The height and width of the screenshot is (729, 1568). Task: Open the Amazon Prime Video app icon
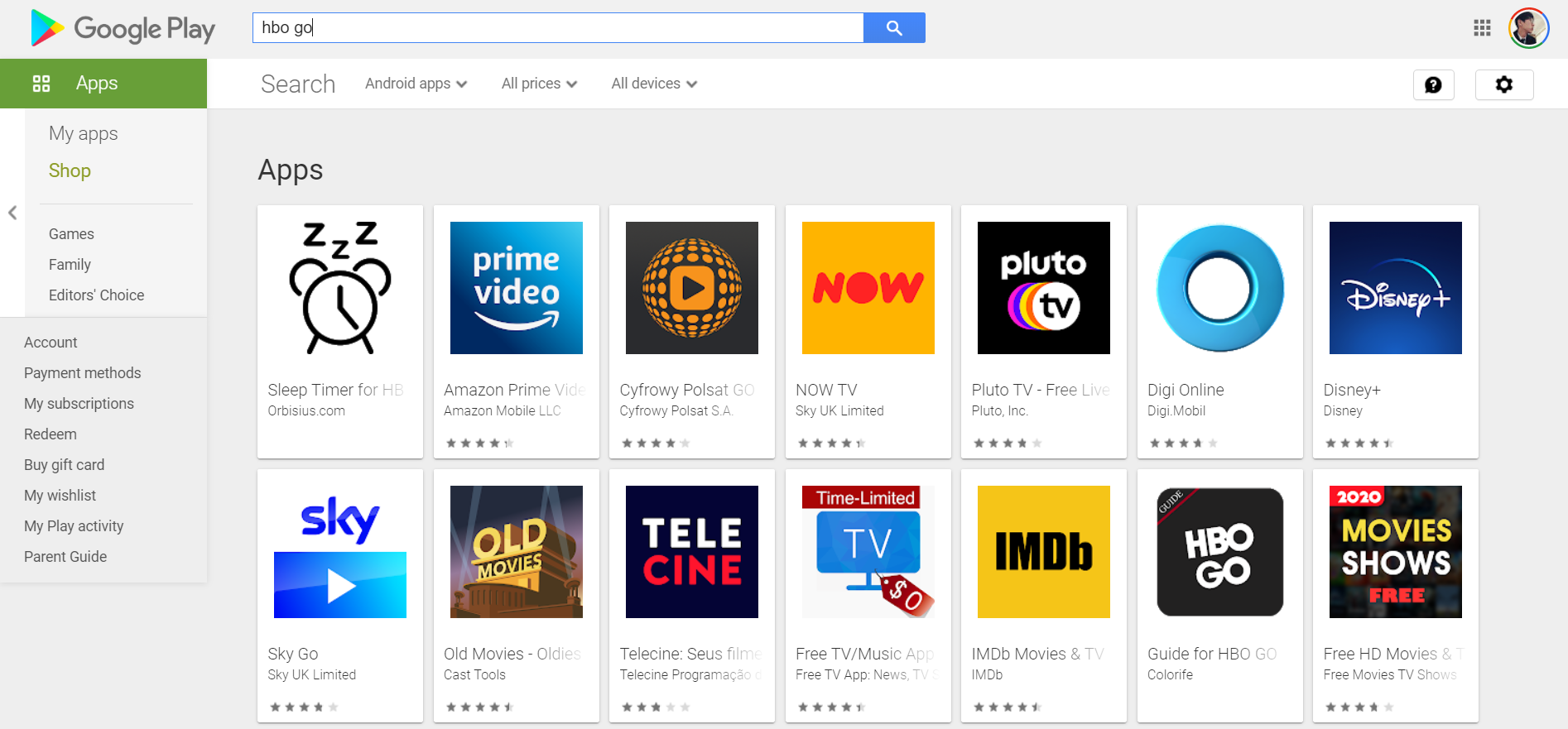[x=517, y=288]
